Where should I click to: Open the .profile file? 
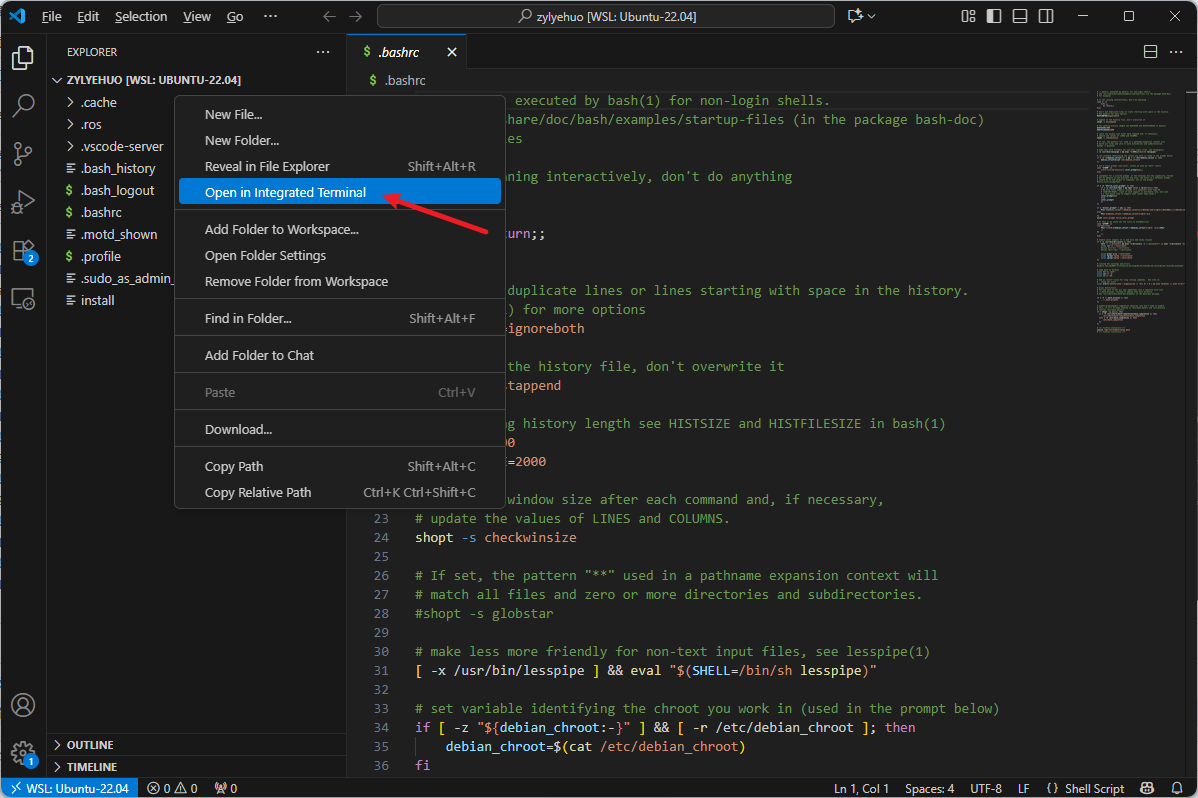(101, 256)
